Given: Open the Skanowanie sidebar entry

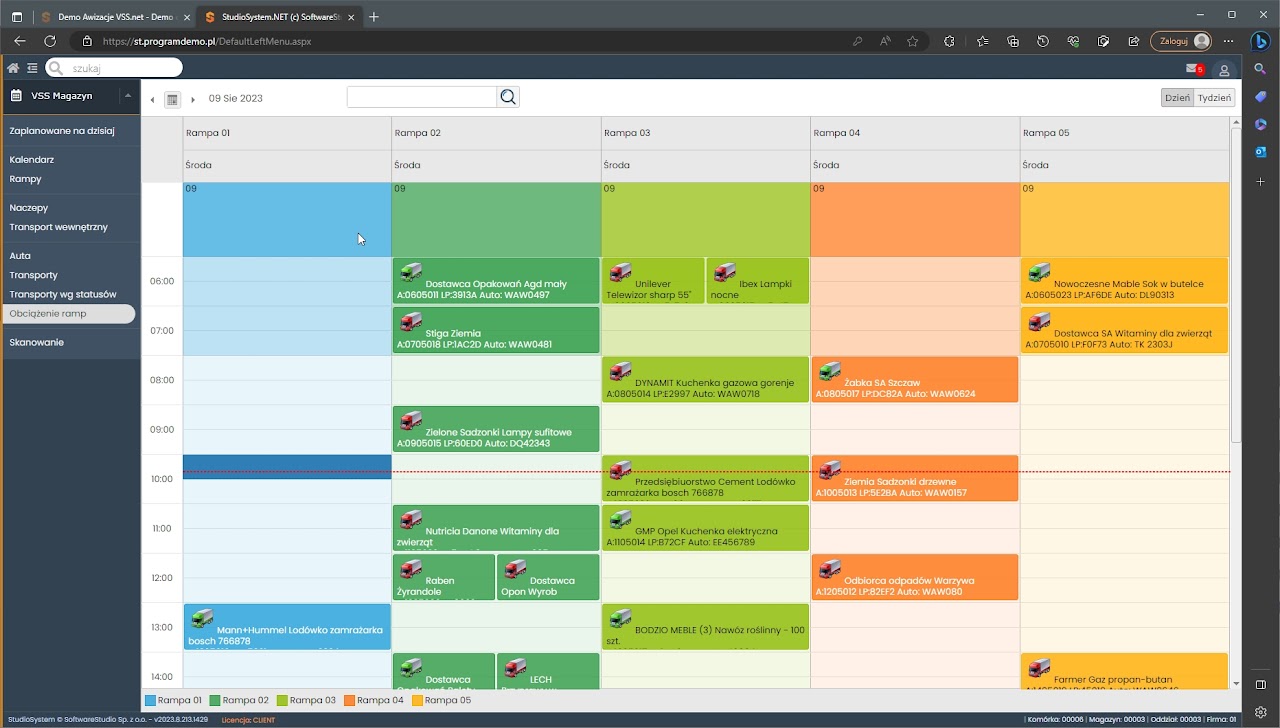Looking at the screenshot, I should click(37, 342).
